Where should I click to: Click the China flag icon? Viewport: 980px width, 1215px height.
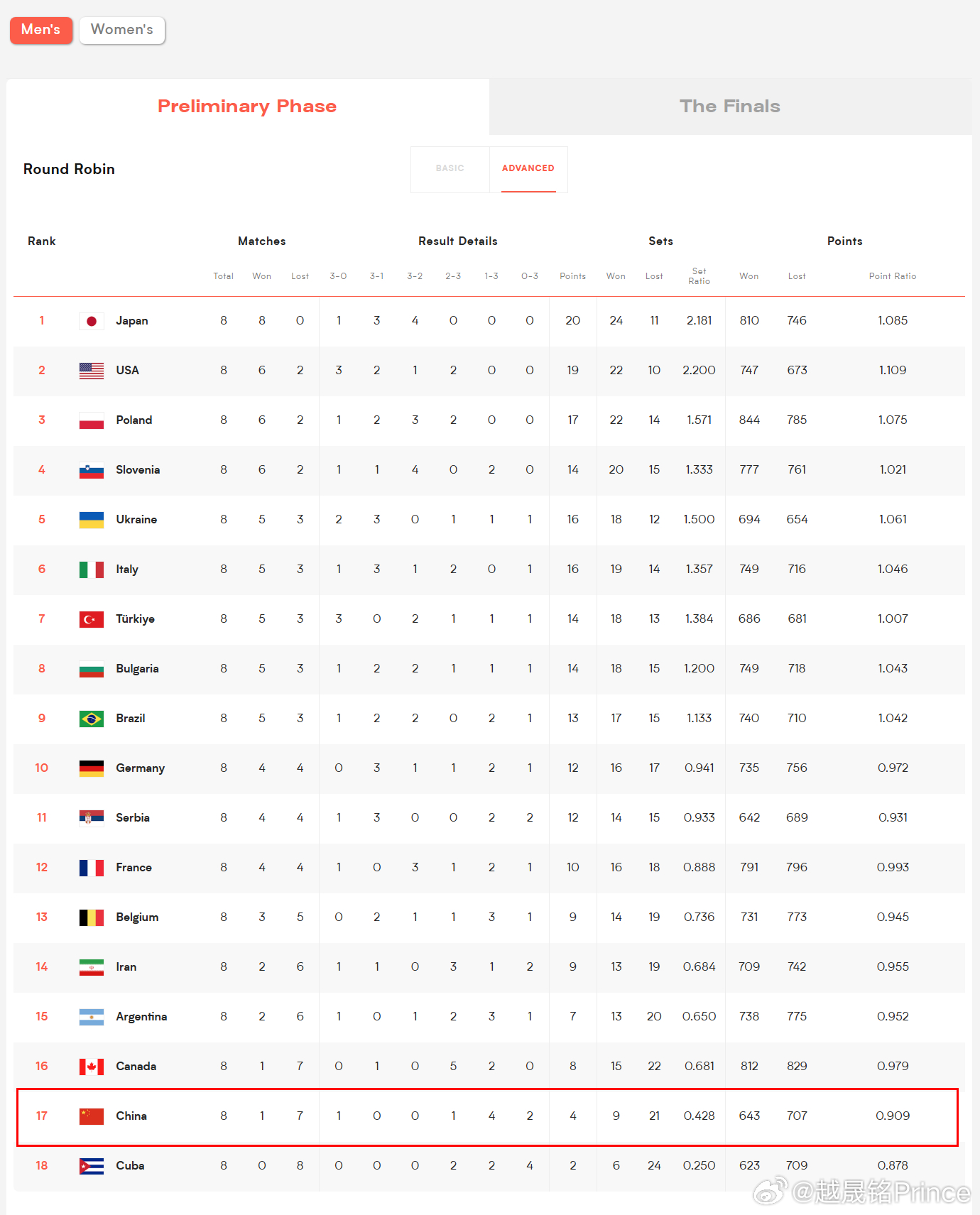[x=92, y=1116]
